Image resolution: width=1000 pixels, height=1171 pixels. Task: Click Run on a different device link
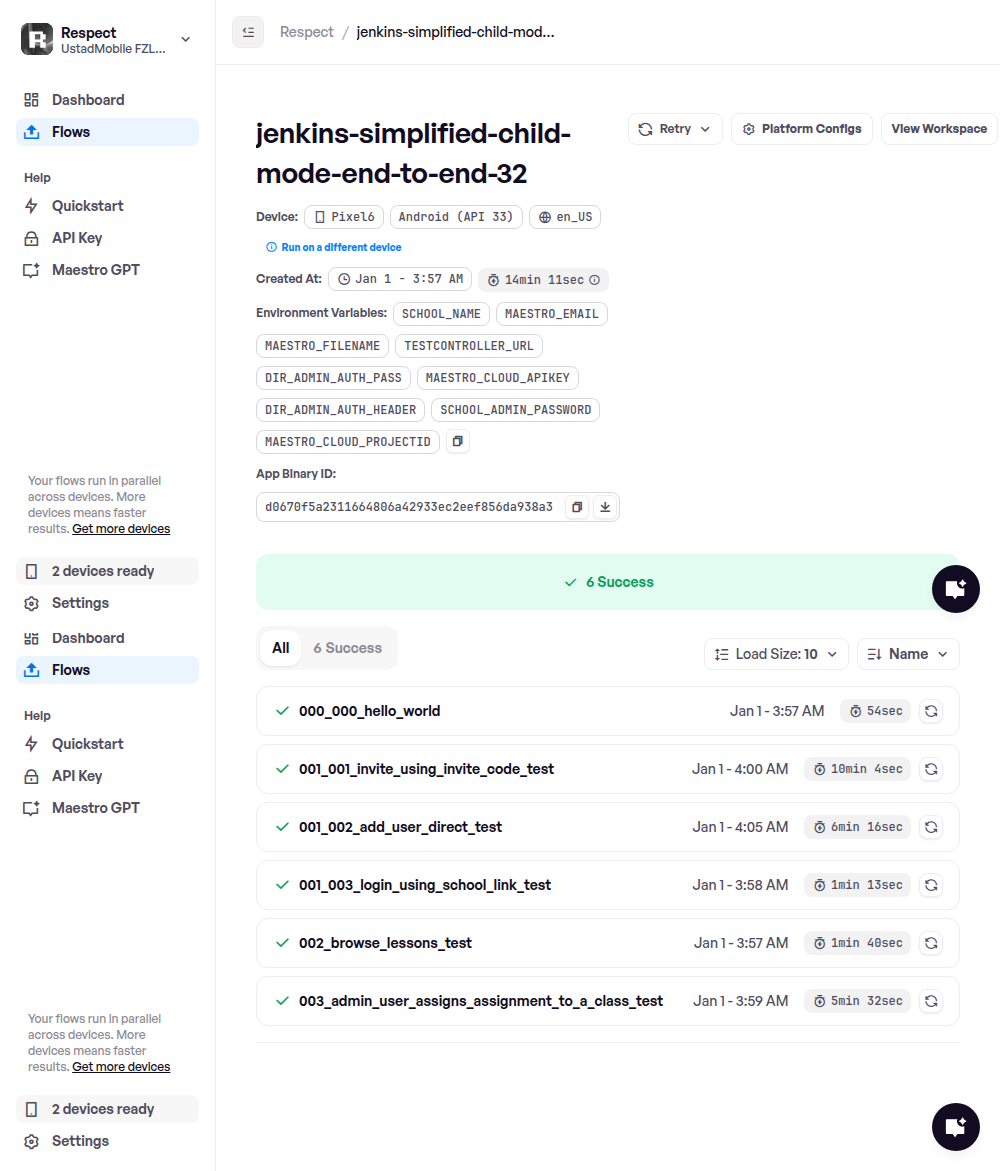[x=341, y=247]
